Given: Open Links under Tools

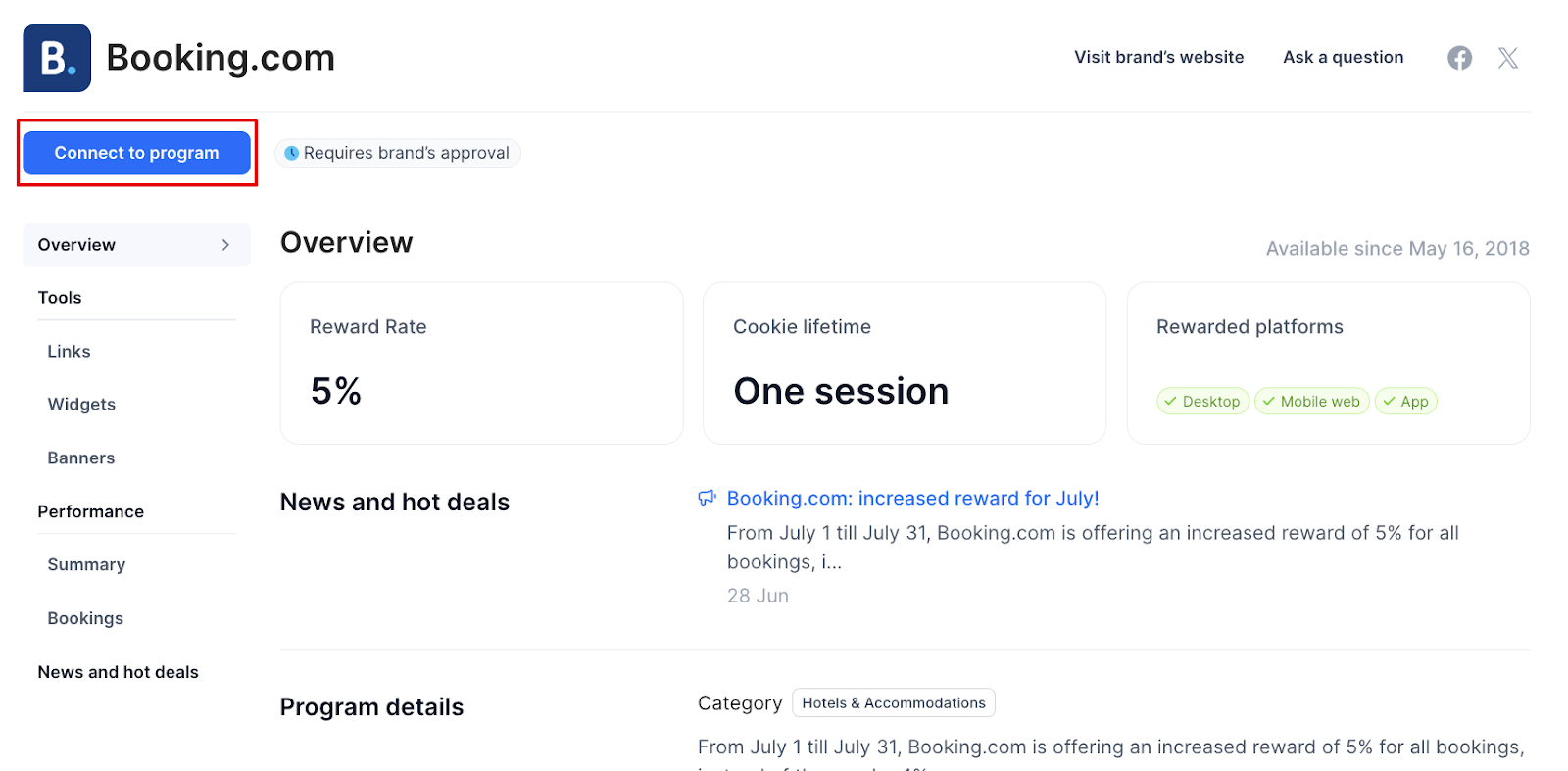Looking at the screenshot, I should point(69,351).
